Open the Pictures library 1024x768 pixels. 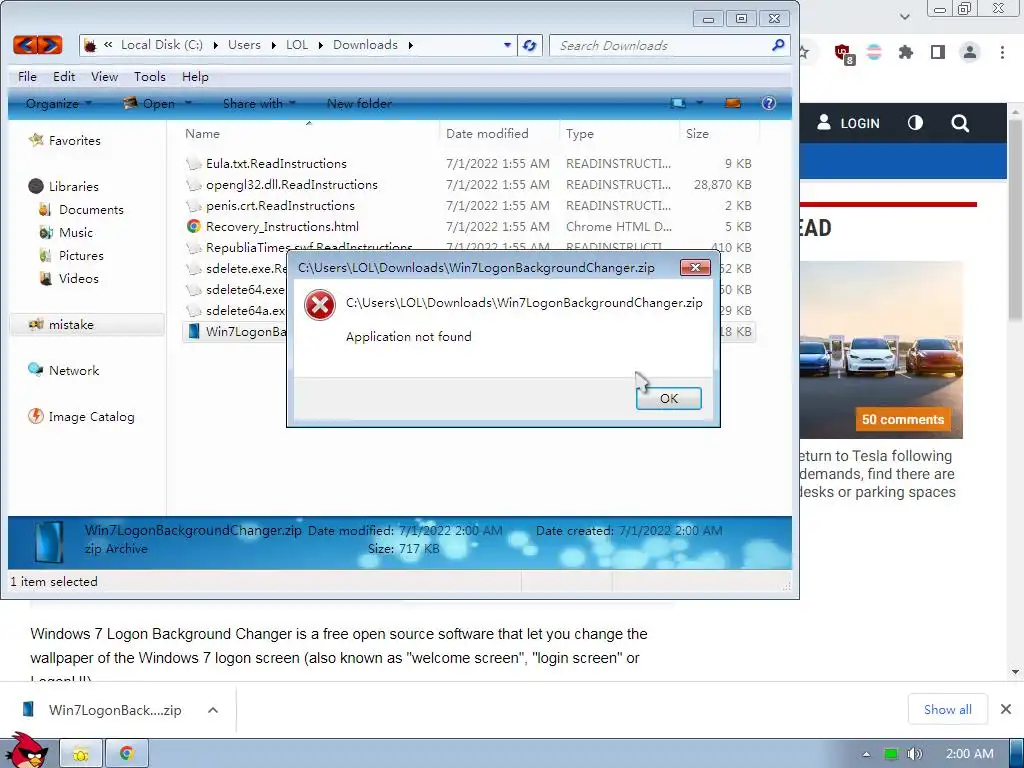[81, 255]
